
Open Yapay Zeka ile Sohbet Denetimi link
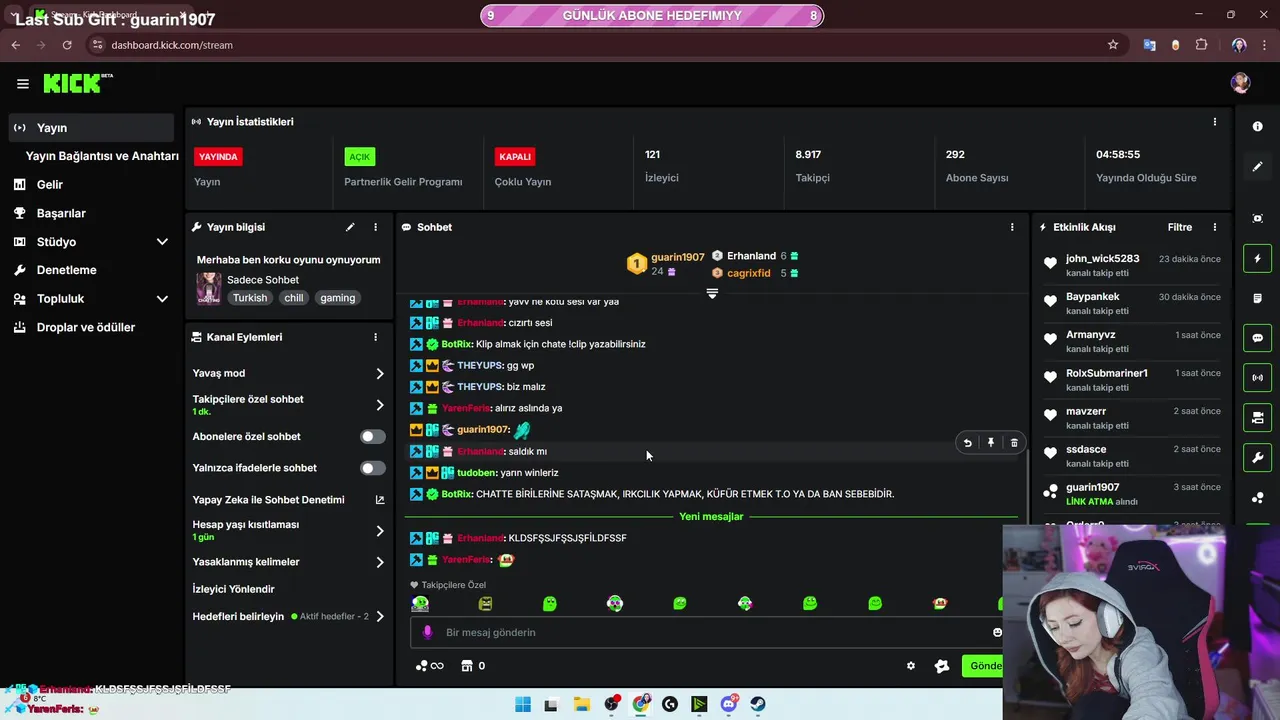(380, 500)
